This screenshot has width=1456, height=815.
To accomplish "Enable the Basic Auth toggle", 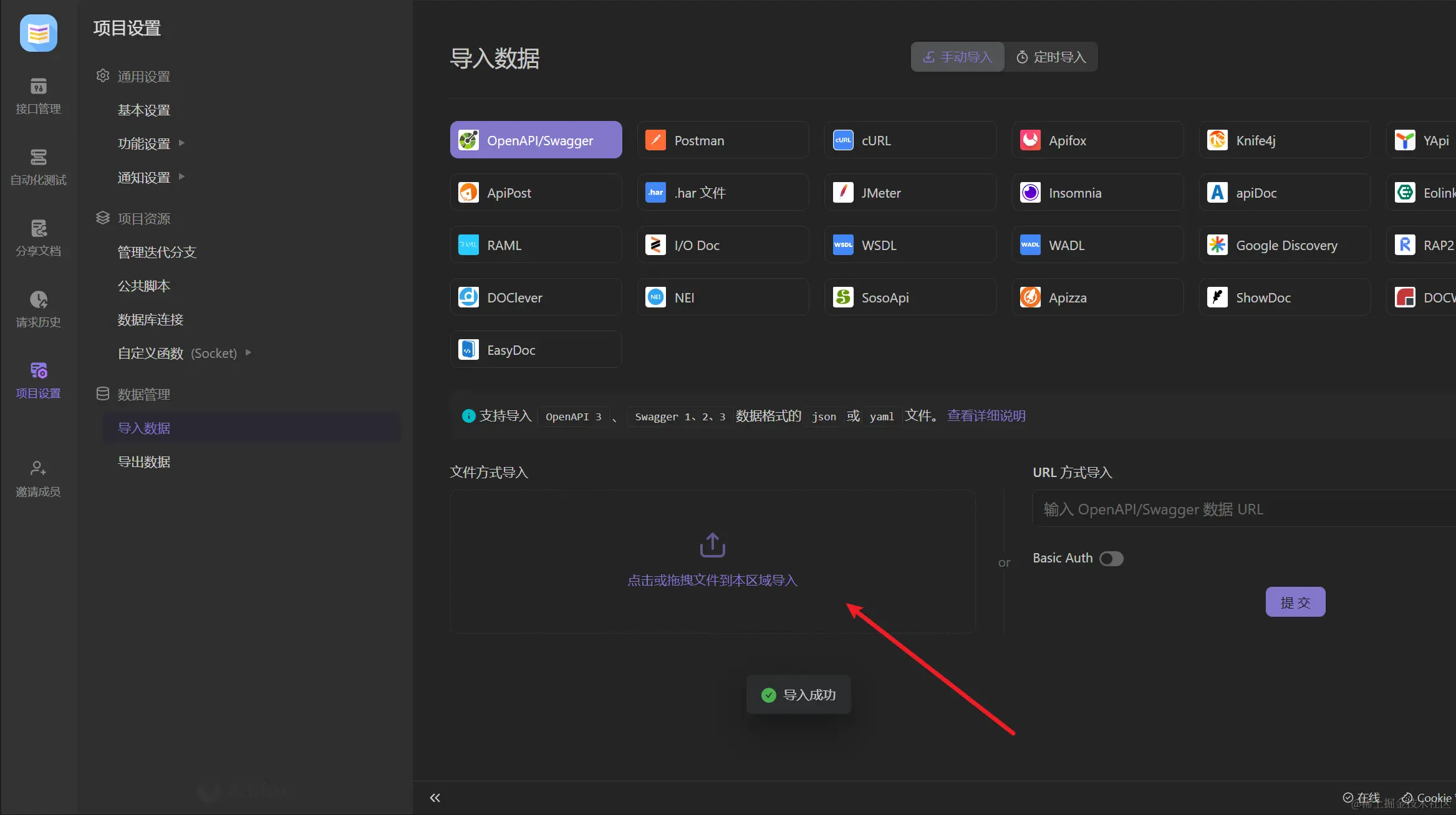I will coord(1111,559).
